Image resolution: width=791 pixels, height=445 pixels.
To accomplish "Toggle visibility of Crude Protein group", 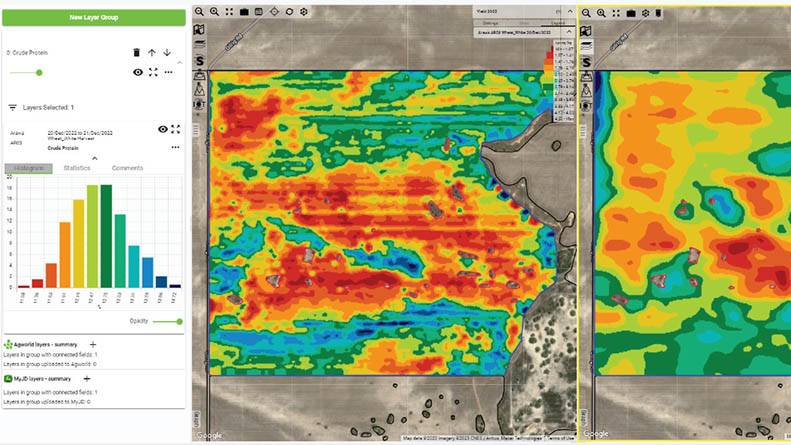I will coord(138,72).
